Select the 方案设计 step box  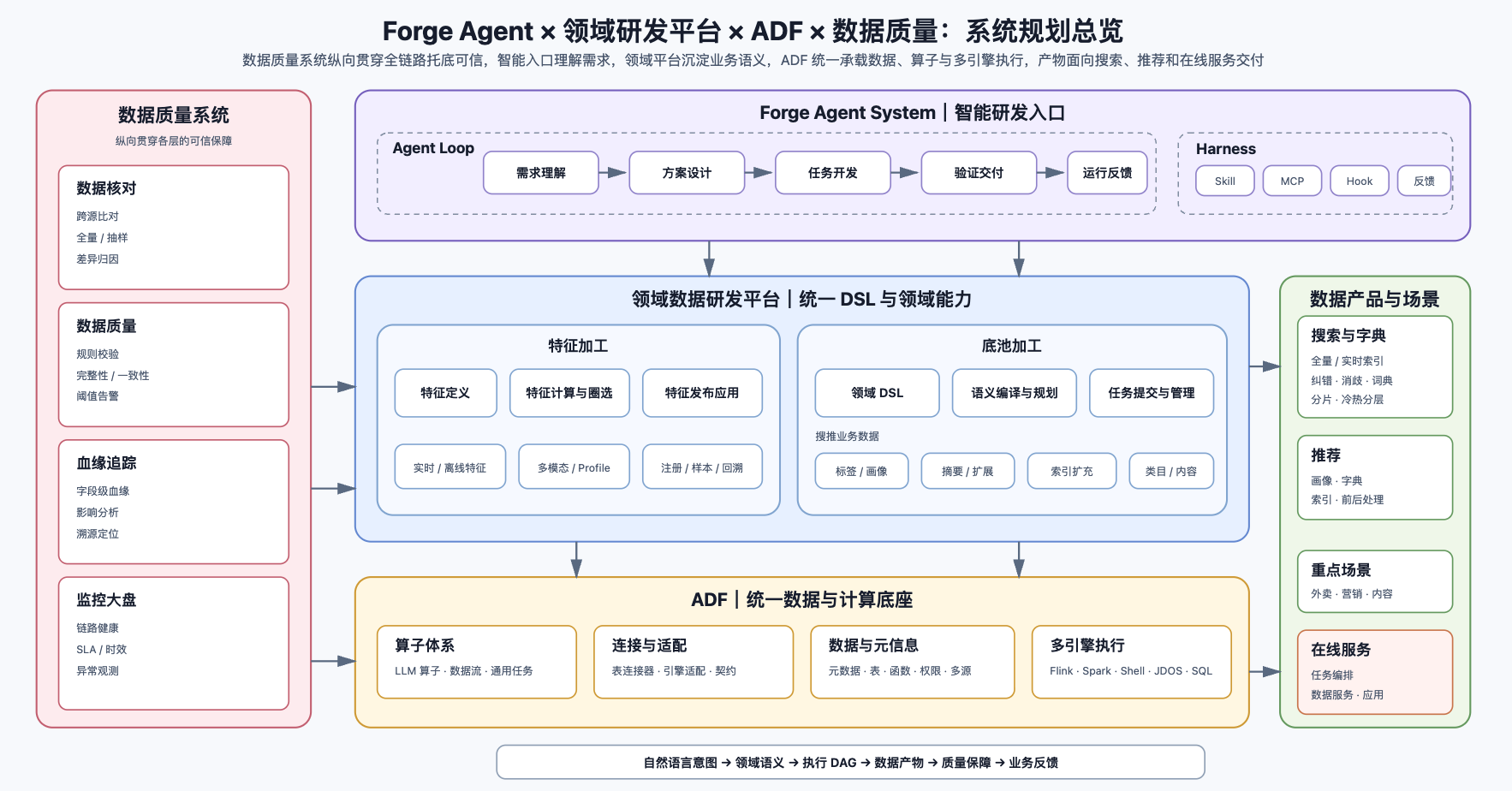pos(687,173)
